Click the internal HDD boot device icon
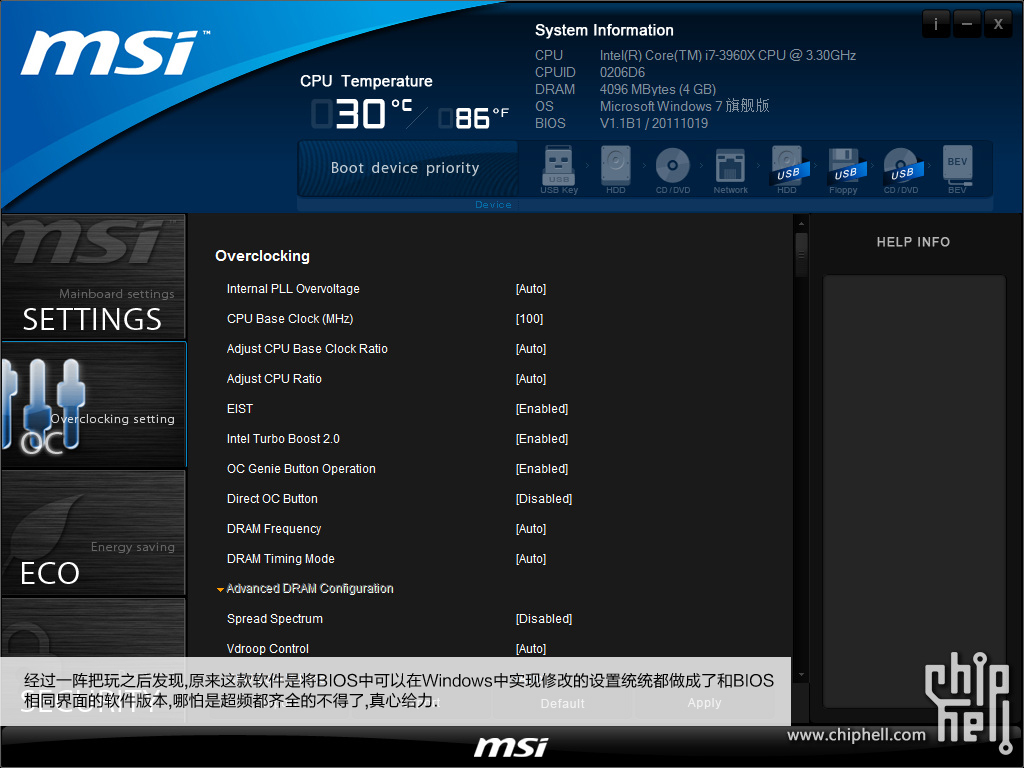1024x768 pixels. click(x=616, y=168)
